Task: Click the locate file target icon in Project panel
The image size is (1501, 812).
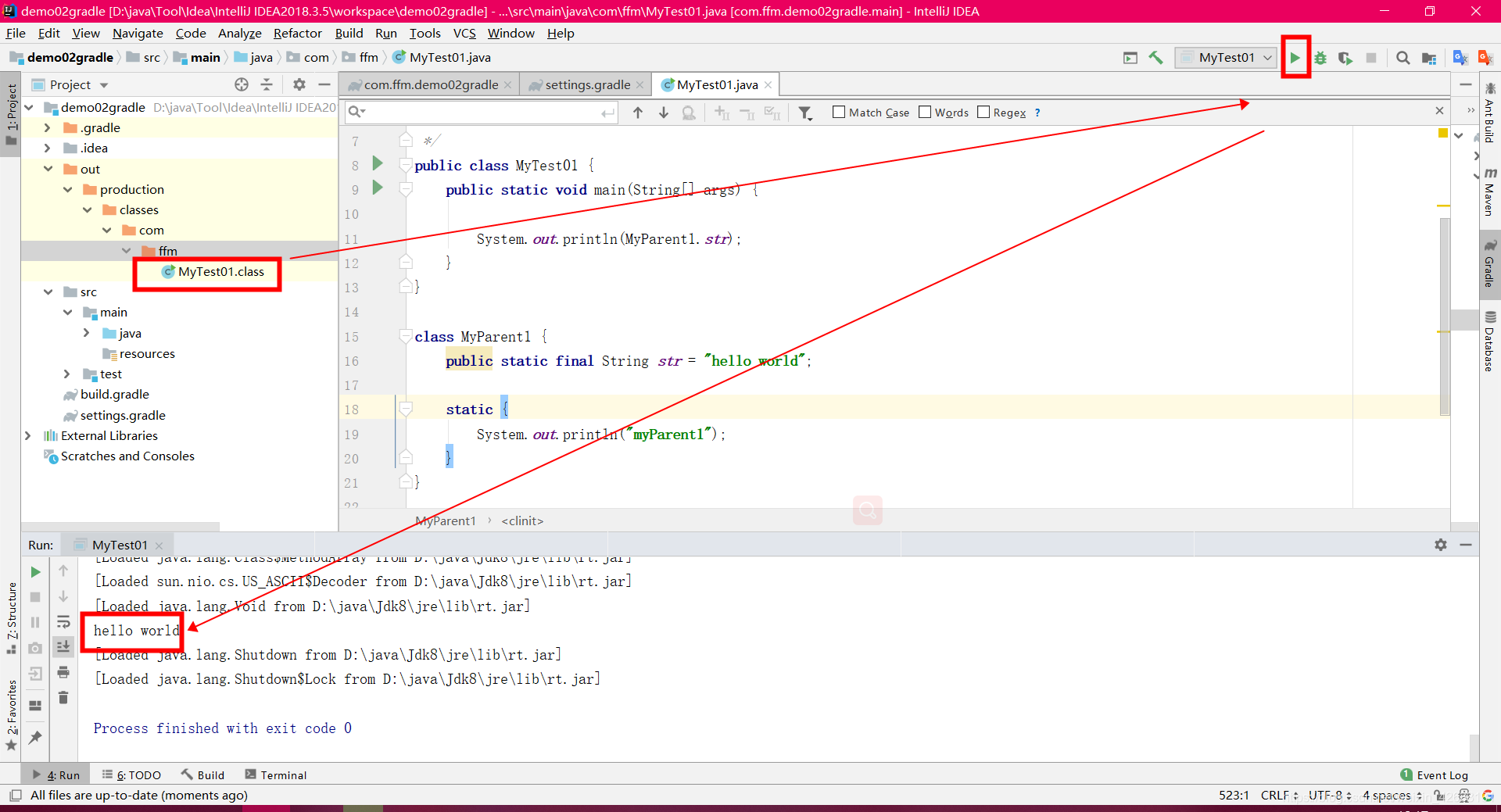Action: 242,84
